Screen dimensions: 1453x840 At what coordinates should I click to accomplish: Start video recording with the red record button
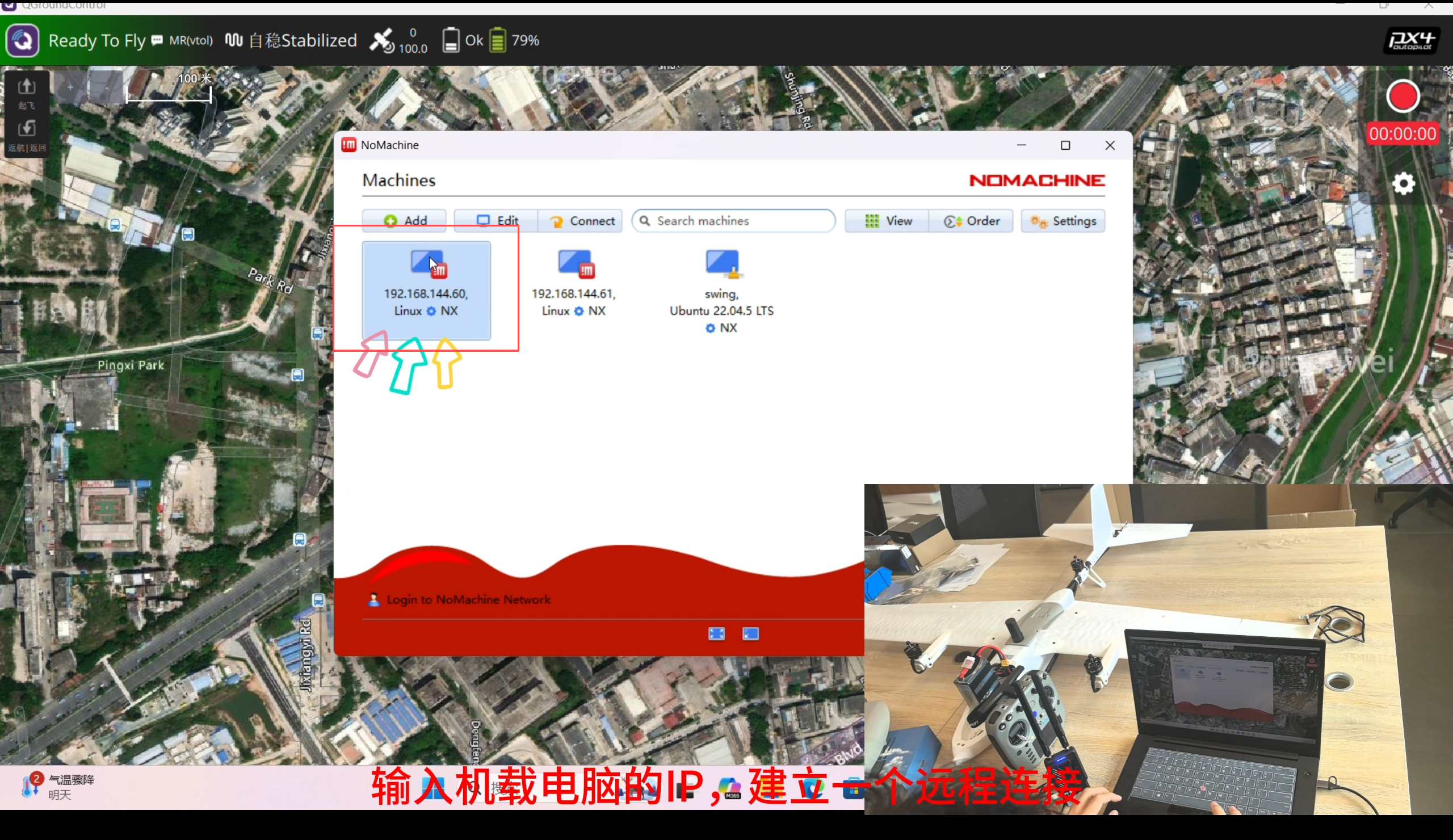coord(1402,96)
